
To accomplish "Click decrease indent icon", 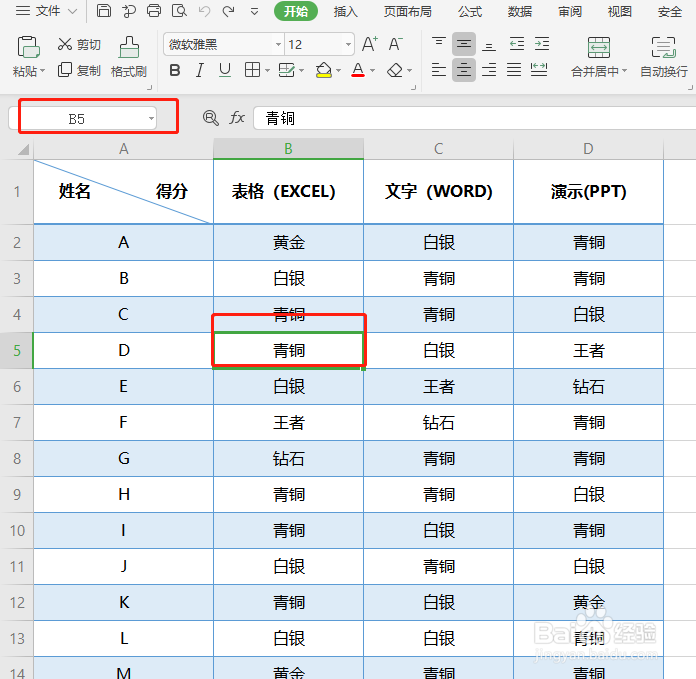I will (x=517, y=44).
